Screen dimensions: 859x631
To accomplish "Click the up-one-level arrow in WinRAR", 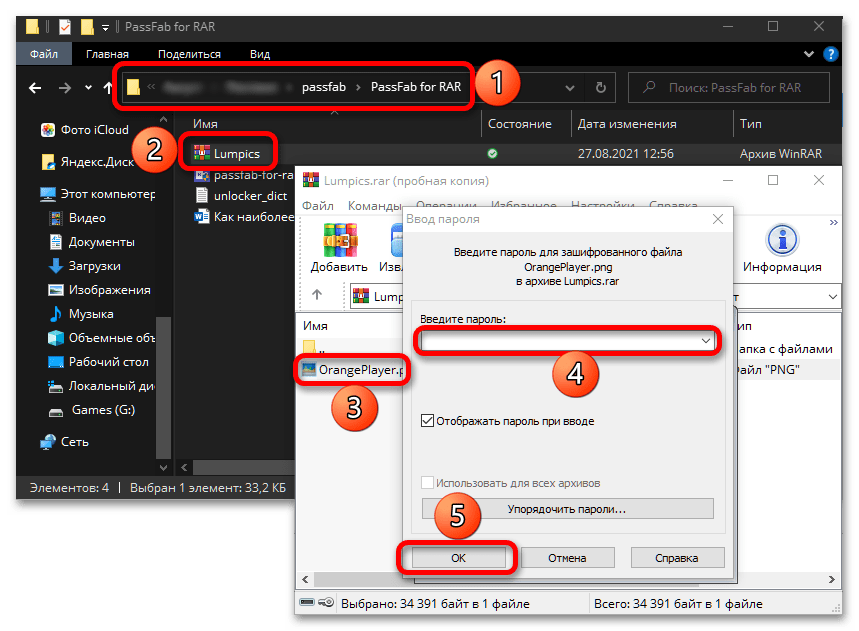I will pos(317,295).
